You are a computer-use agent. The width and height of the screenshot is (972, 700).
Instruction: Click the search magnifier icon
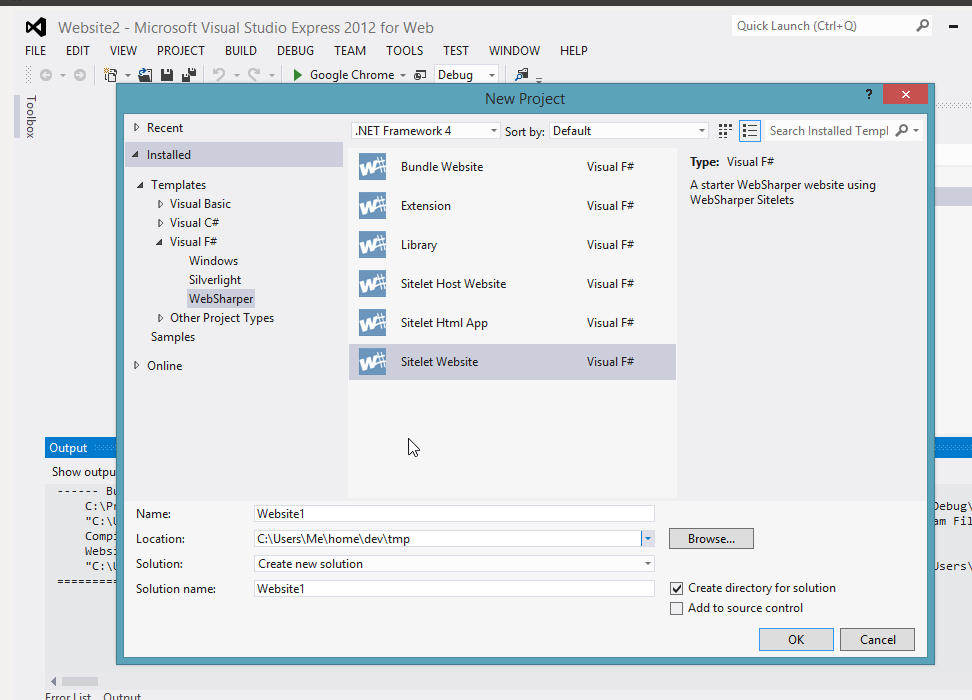pyautogui.click(x=899, y=130)
